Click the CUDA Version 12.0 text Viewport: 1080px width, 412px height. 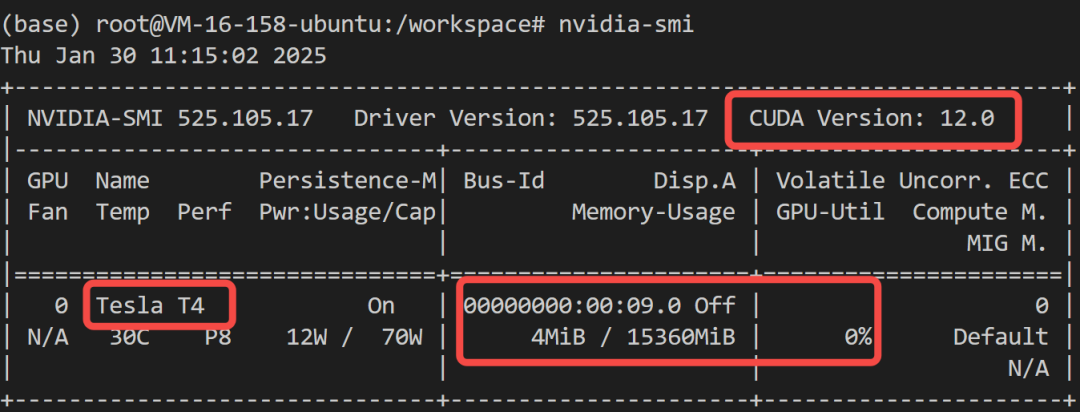coord(872,118)
